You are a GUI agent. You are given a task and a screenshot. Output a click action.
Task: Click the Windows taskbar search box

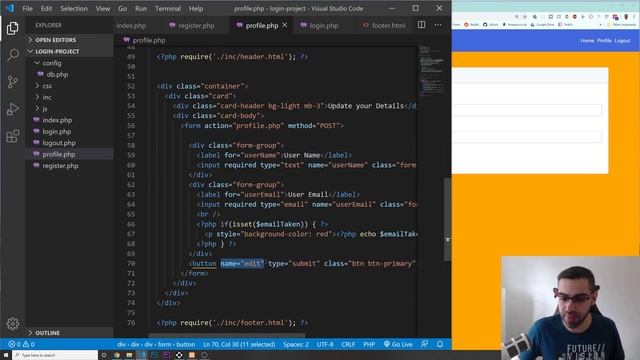55,355
